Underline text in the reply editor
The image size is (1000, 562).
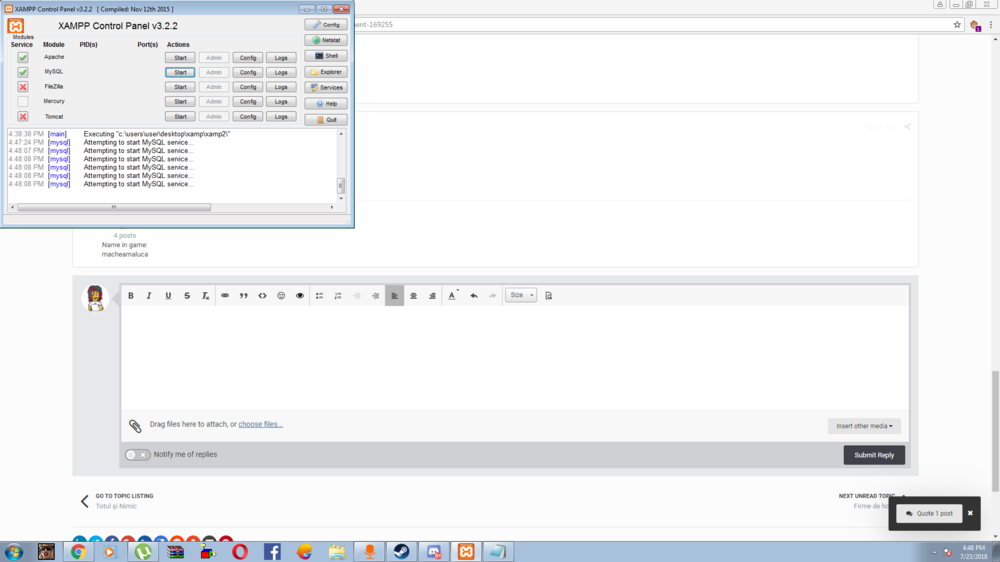click(x=168, y=295)
